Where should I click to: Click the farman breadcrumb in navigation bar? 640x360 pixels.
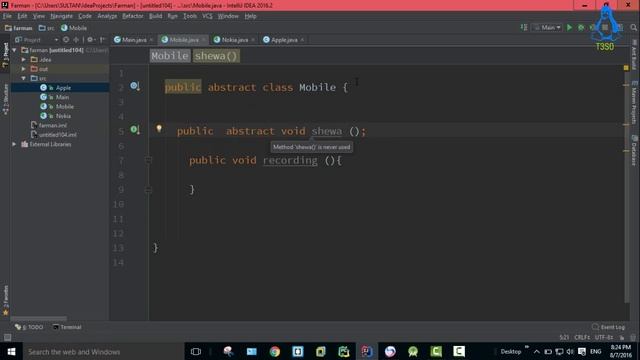19,28
